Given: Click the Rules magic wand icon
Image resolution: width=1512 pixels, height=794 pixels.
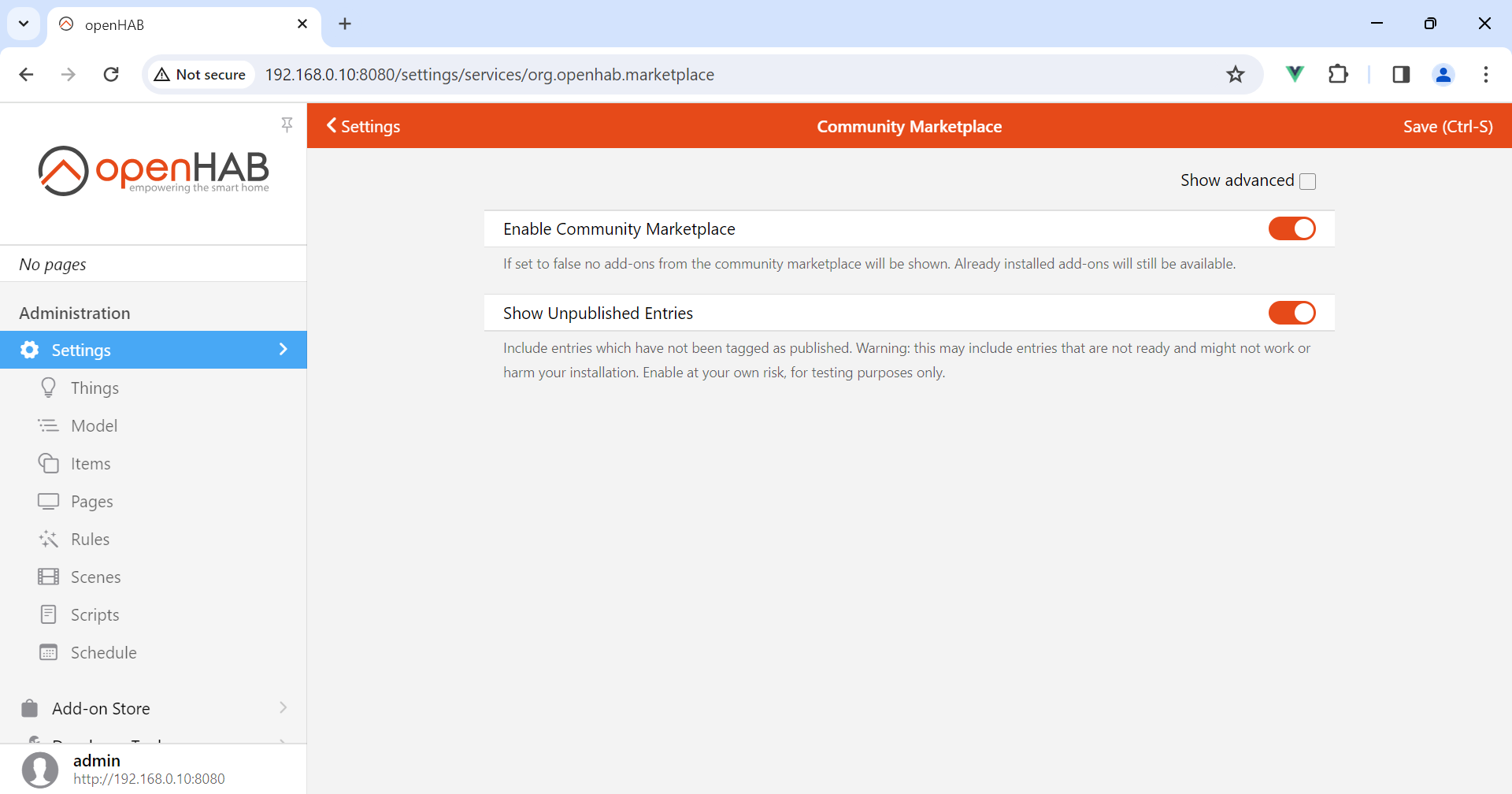Looking at the screenshot, I should tap(49, 539).
